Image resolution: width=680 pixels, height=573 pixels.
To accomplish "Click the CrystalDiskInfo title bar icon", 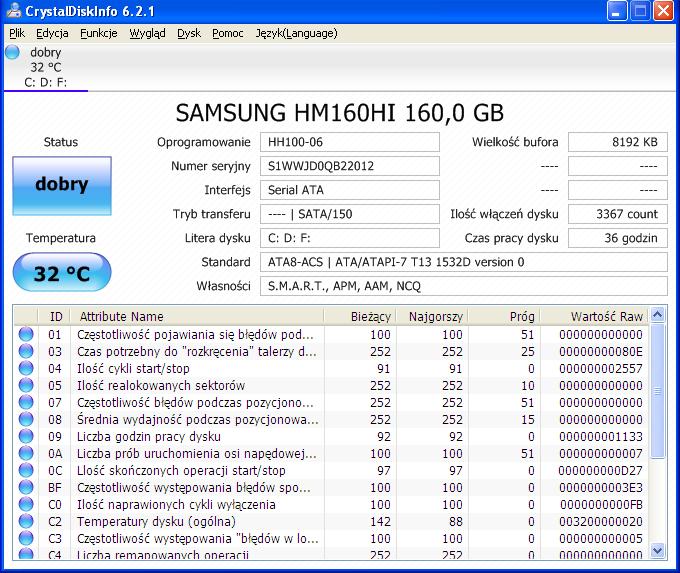I will click(x=13, y=10).
